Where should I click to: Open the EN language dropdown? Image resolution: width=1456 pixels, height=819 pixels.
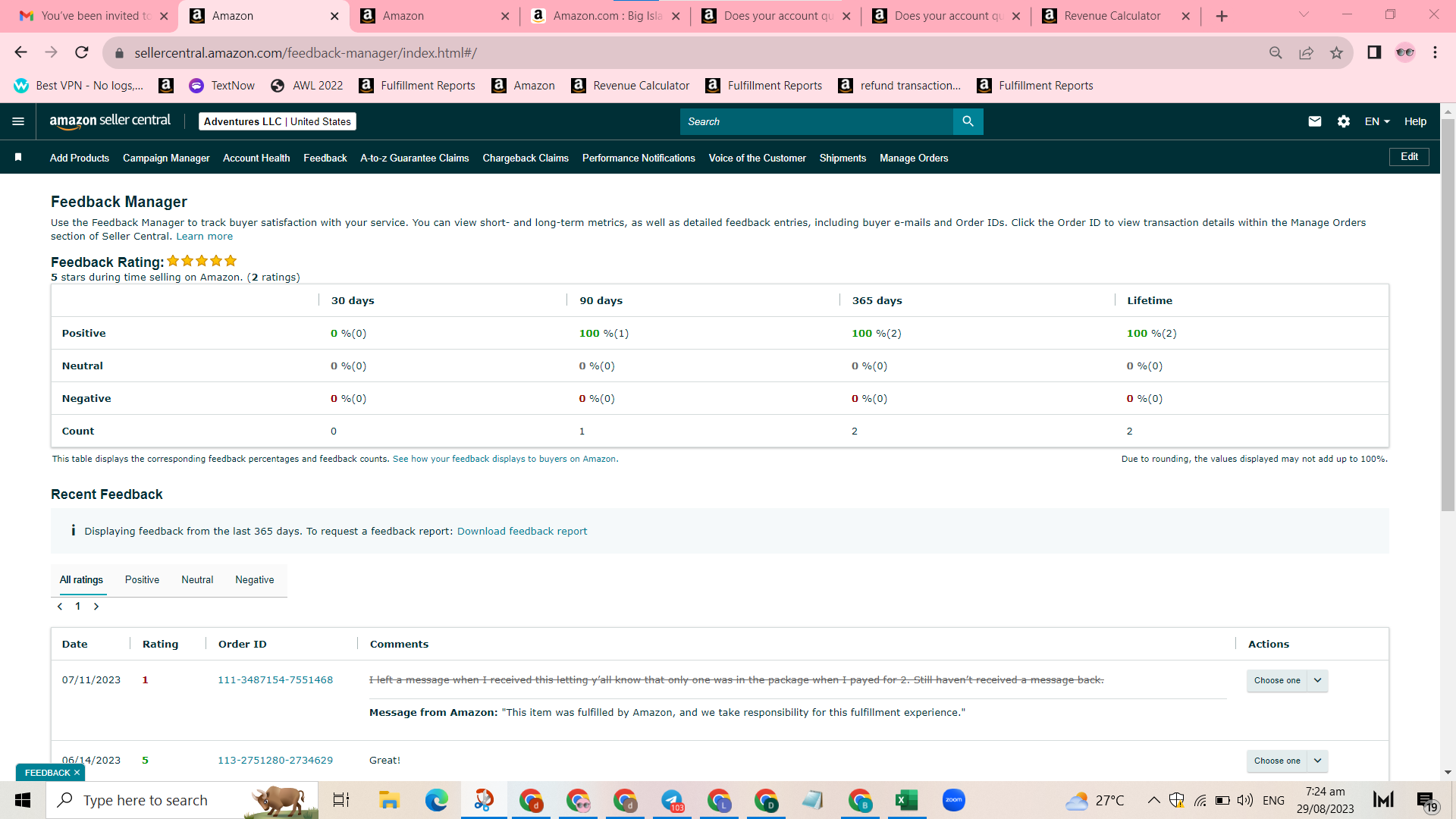(x=1377, y=121)
